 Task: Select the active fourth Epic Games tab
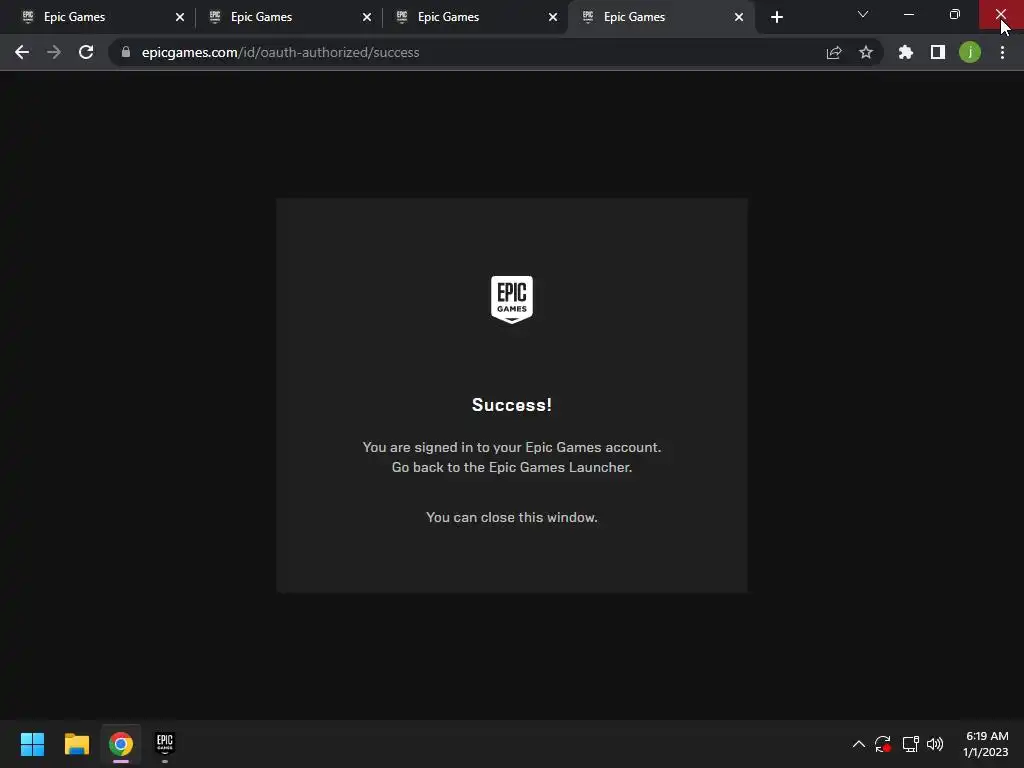tap(660, 17)
